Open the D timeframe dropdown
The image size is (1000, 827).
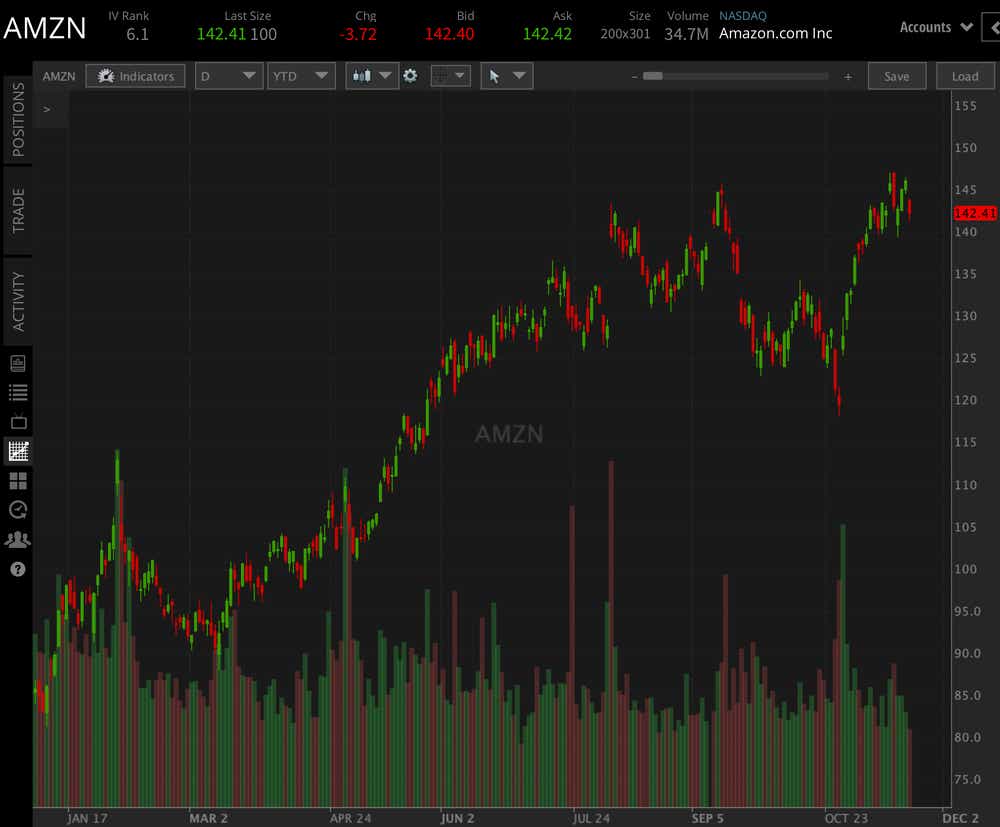[228, 75]
